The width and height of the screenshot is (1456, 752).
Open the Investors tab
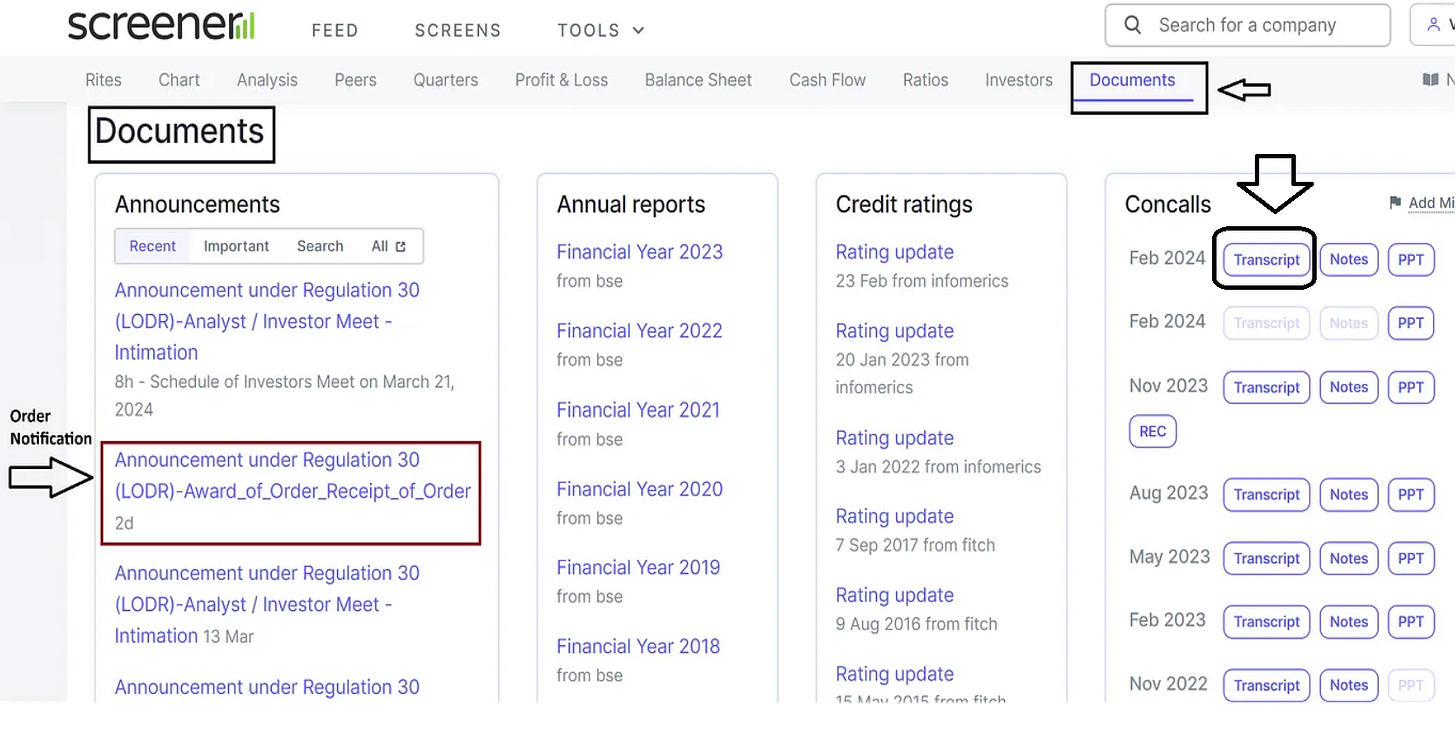(1019, 80)
